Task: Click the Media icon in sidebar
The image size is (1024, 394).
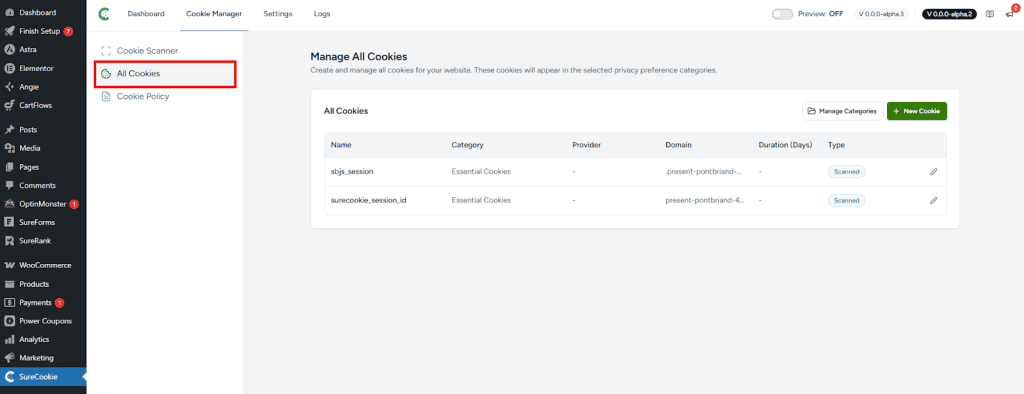Action: point(9,148)
